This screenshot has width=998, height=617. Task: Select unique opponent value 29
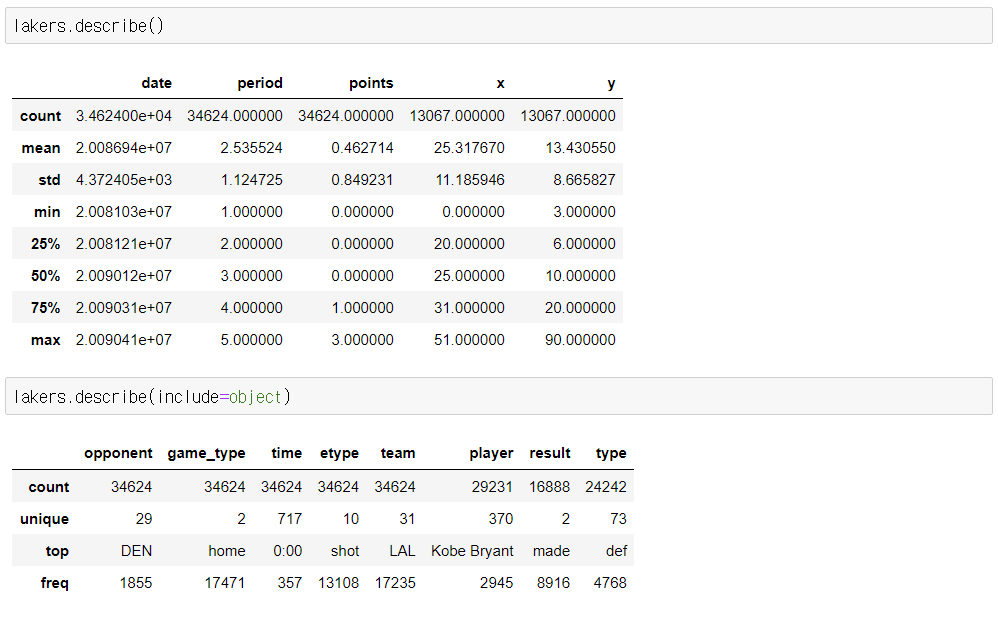coord(144,518)
